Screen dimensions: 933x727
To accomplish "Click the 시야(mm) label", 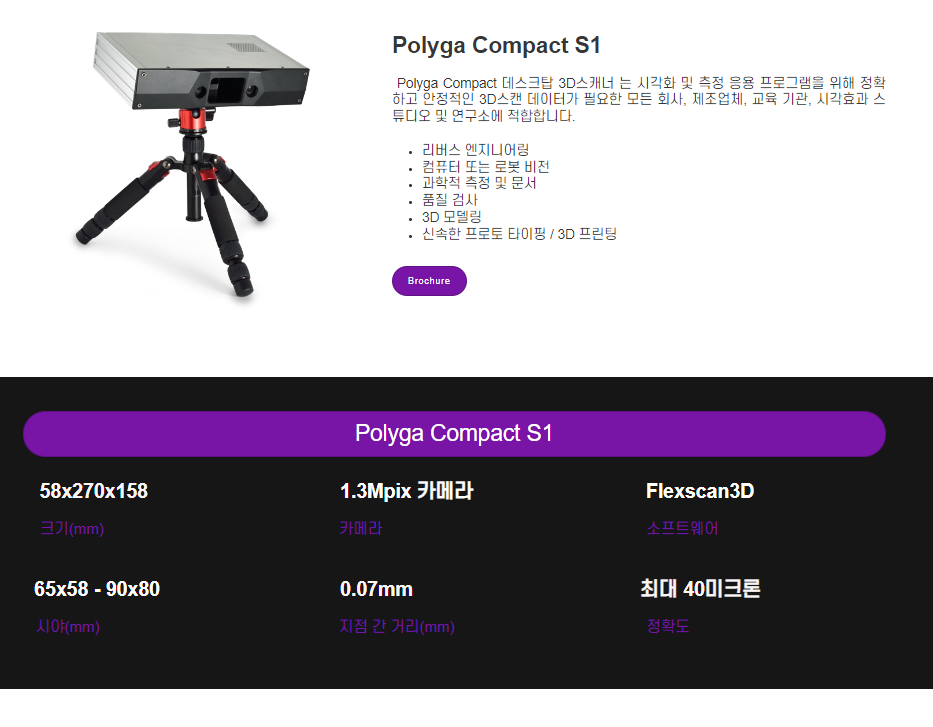I will [68, 627].
